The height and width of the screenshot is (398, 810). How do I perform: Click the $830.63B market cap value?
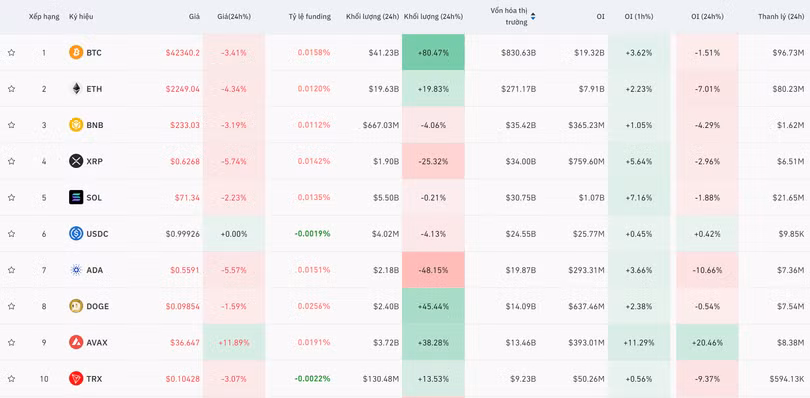click(518, 53)
